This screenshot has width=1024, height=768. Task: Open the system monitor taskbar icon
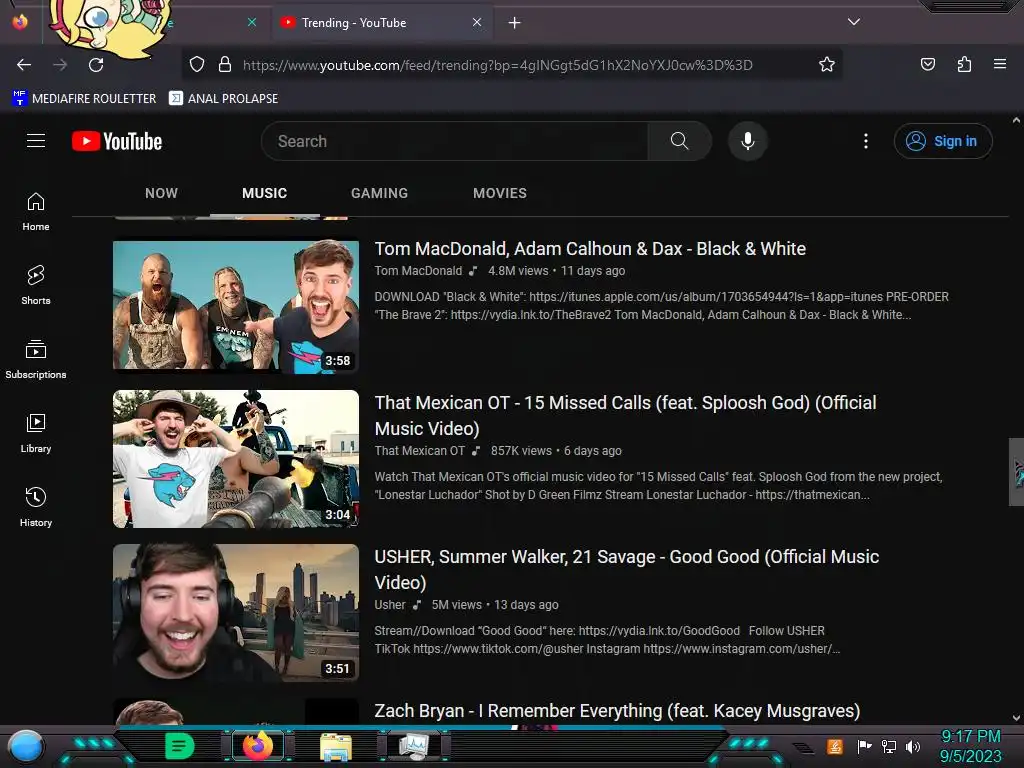pos(414,746)
